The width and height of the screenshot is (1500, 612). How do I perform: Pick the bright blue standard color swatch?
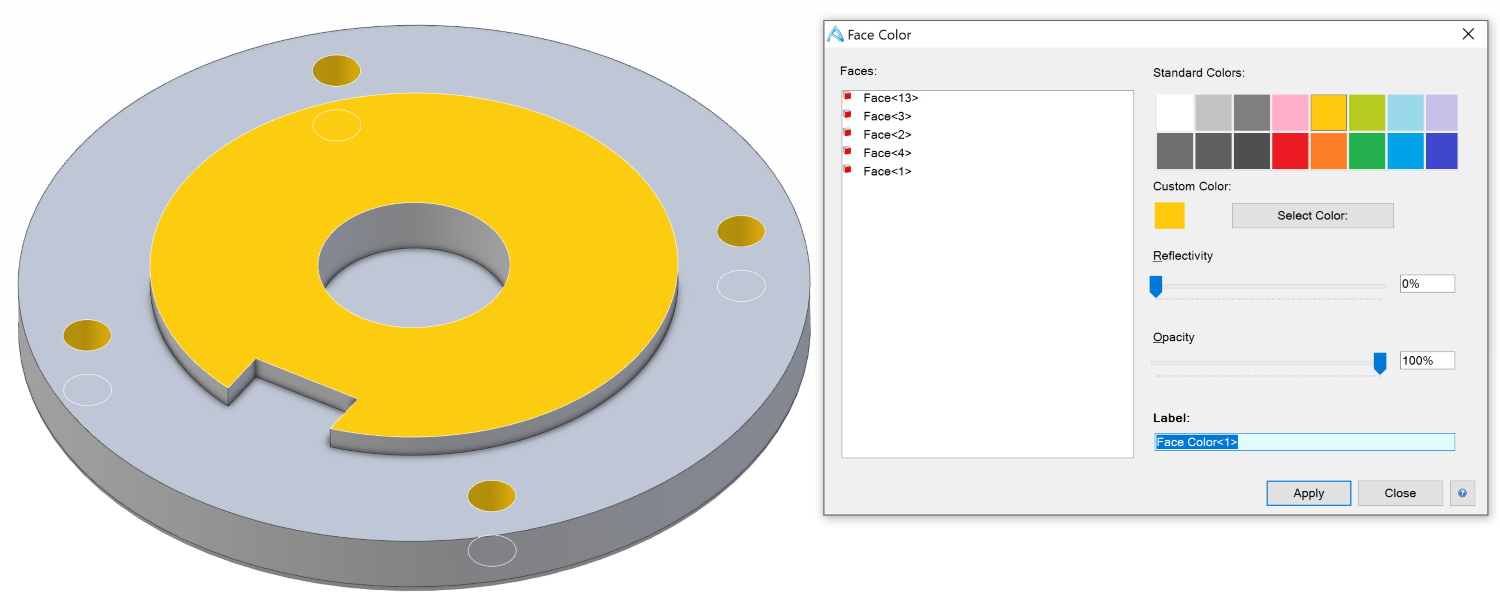(1405, 151)
